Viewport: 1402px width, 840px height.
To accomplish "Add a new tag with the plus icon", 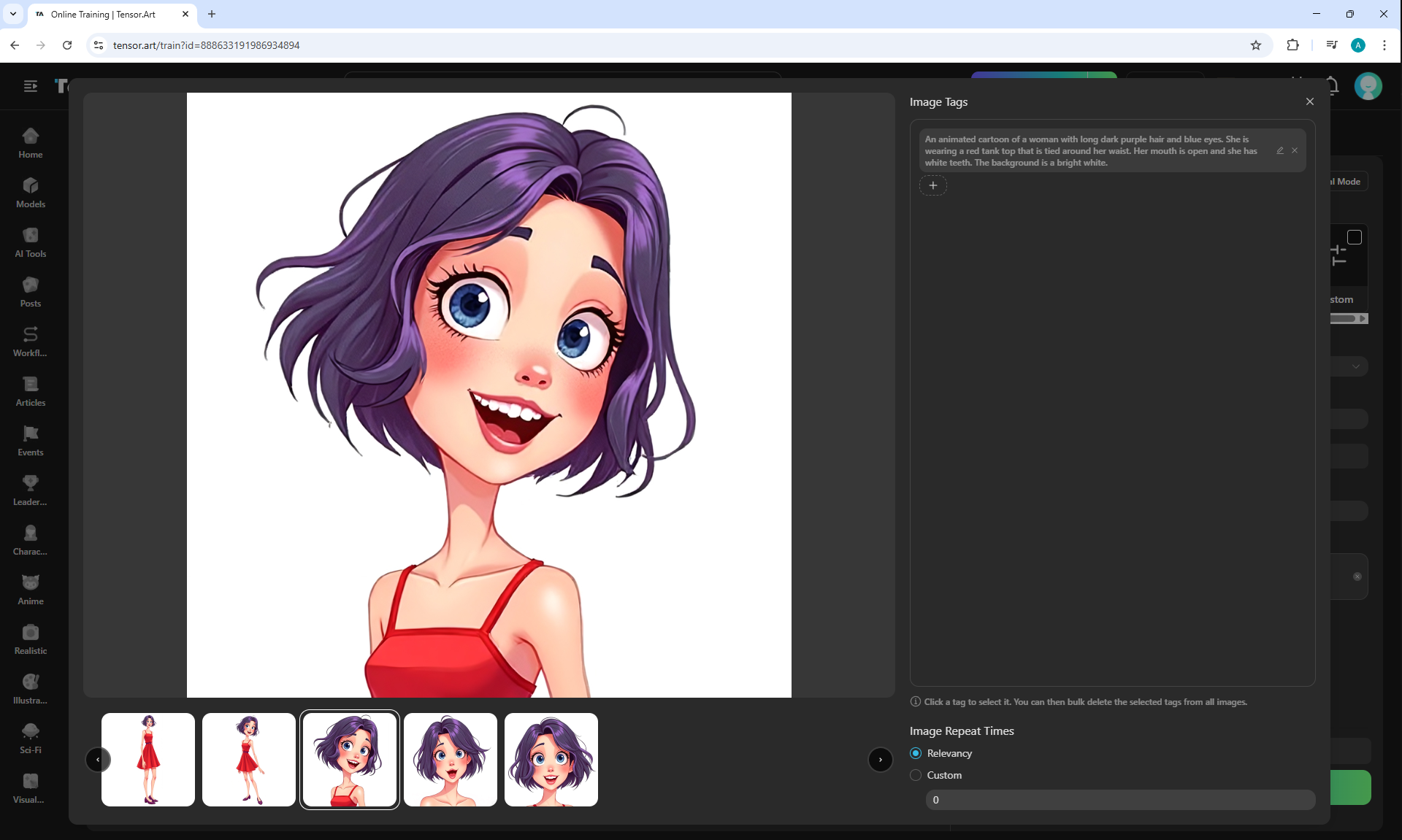I will click(x=932, y=185).
